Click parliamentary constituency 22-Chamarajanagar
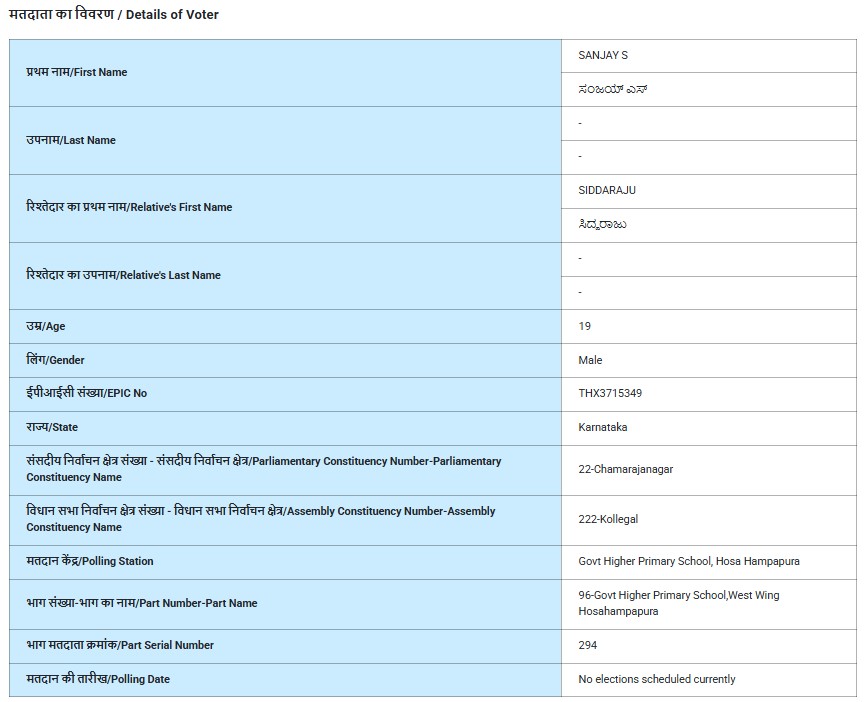 625,470
